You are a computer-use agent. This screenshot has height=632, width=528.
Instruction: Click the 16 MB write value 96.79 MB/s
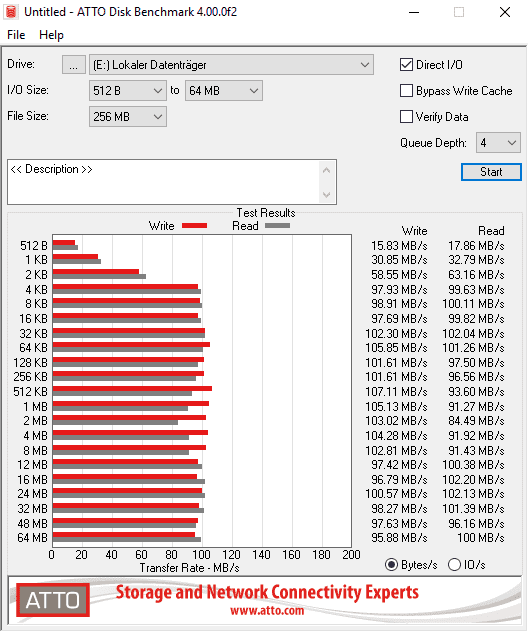pyautogui.click(x=399, y=480)
